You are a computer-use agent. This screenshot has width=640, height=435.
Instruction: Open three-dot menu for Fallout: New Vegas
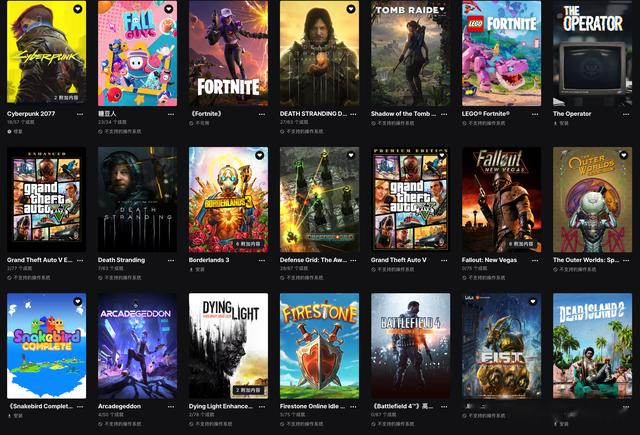535,260
